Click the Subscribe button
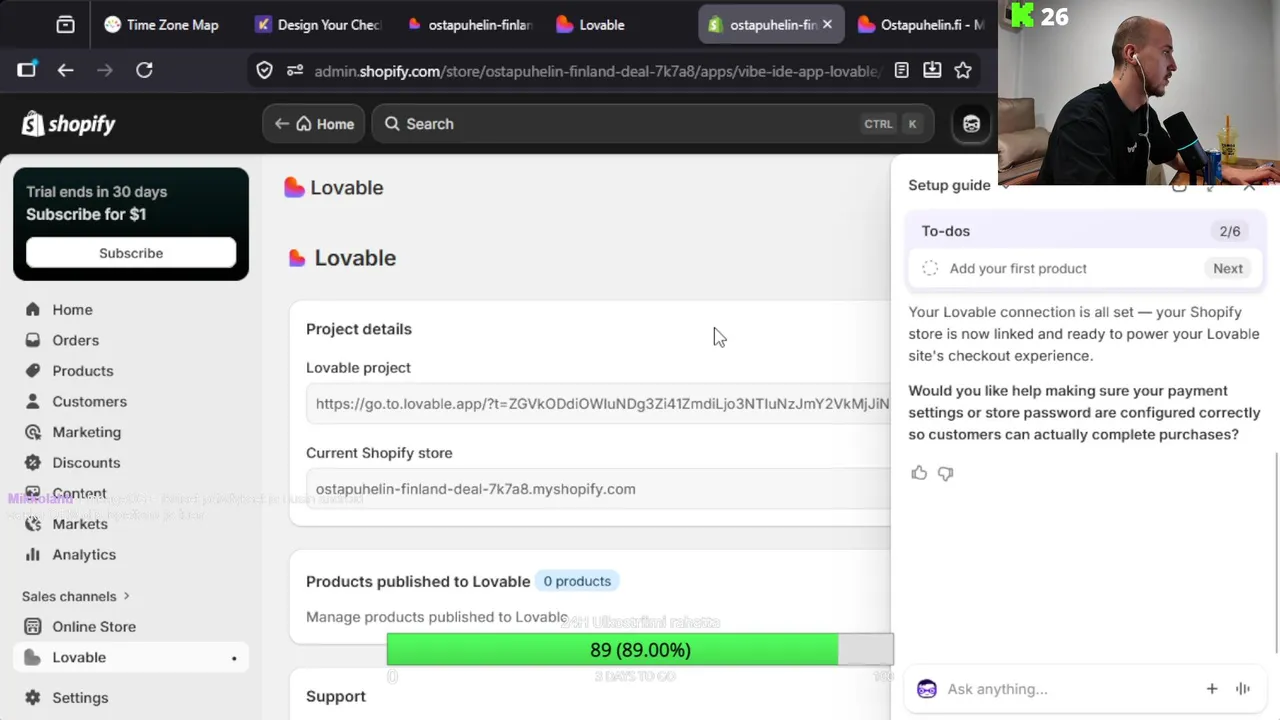The width and height of the screenshot is (1280, 720). pyautogui.click(x=131, y=253)
